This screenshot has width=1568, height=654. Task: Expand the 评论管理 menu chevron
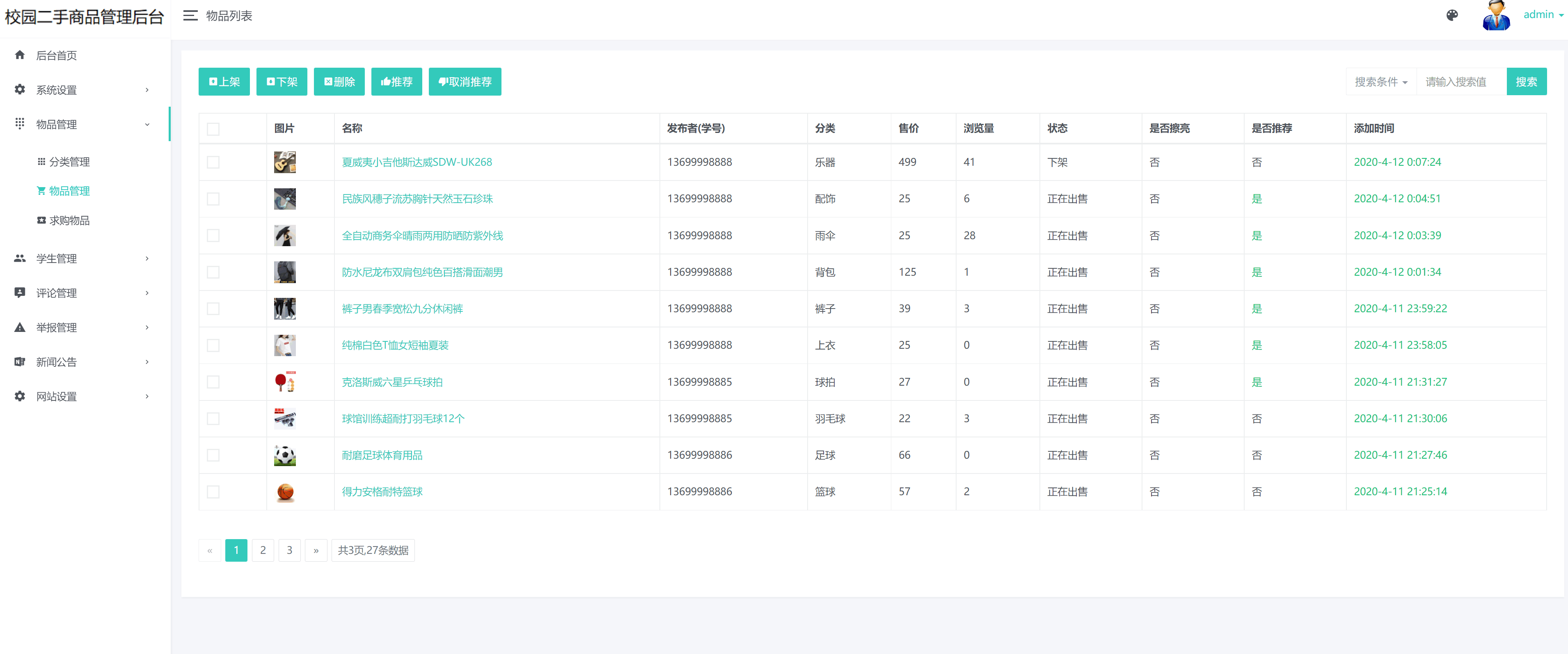(146, 293)
